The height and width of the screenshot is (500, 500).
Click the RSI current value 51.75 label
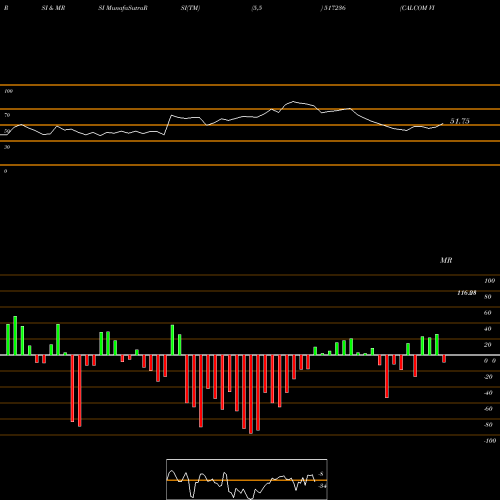[460, 121]
